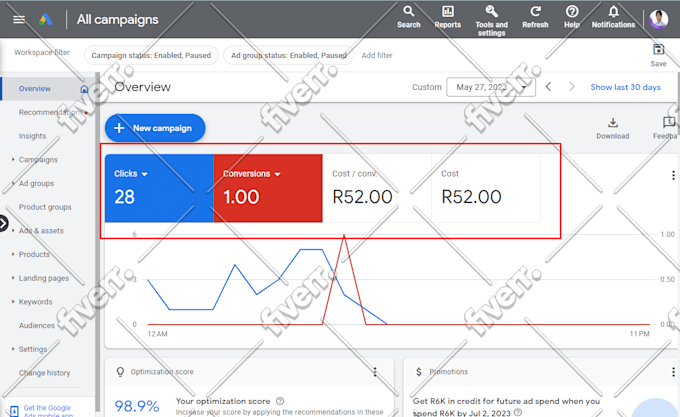Open the hamburger main menu
Screen dimensions: 680x417
click(x=19, y=20)
